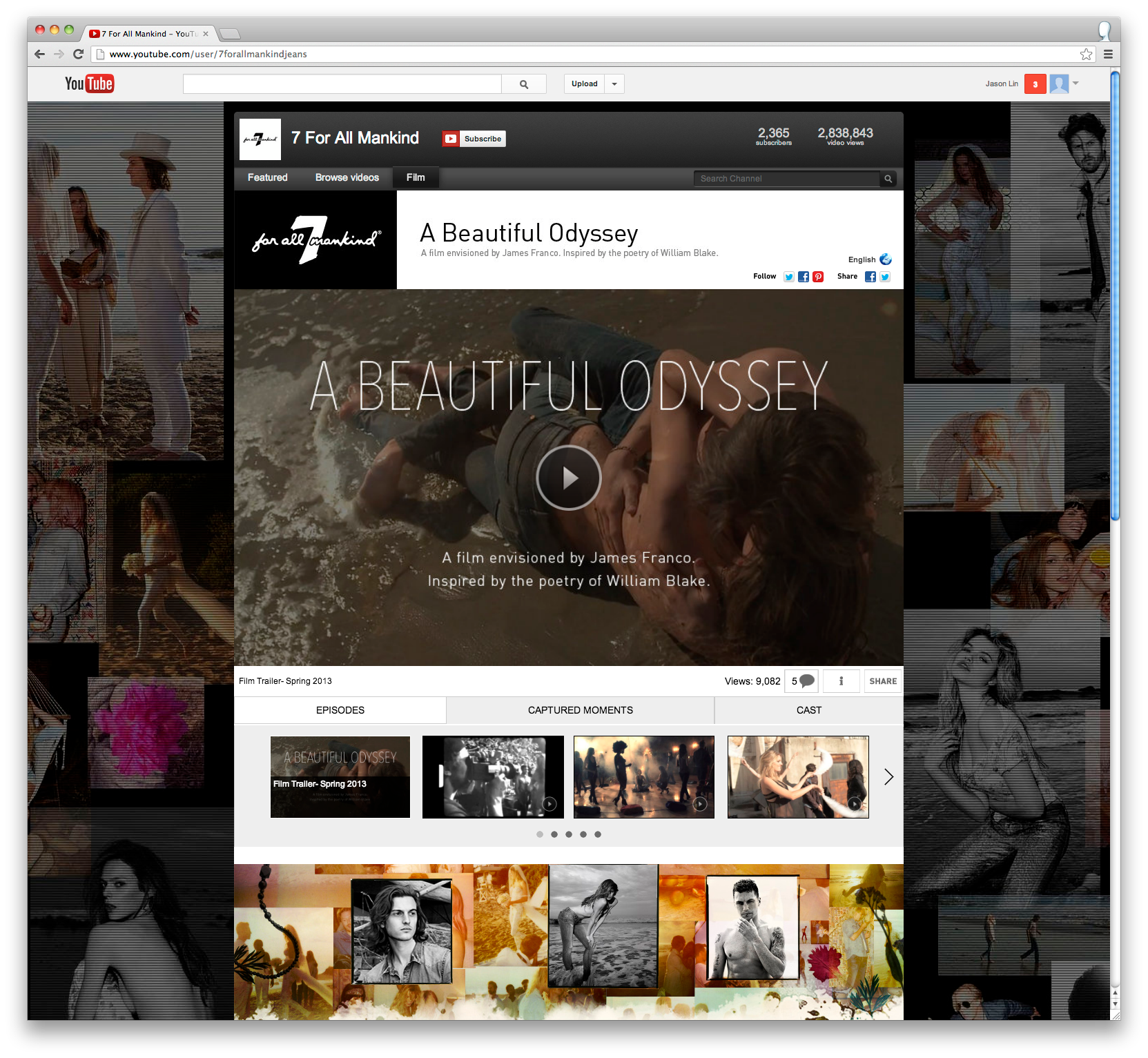This screenshot has height=1058, width=1148.
Task: Reload the page with refresh icon
Action: [x=78, y=54]
